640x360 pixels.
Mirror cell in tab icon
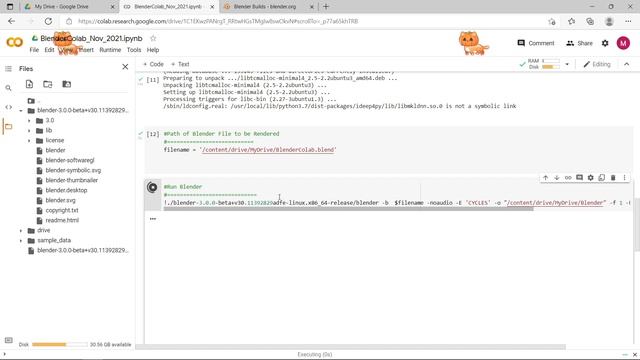point(602,178)
